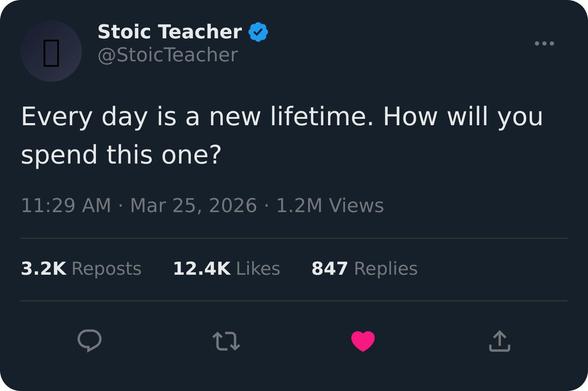The width and height of the screenshot is (588, 391).
Task: Click the Likes label text
Action: (x=258, y=268)
